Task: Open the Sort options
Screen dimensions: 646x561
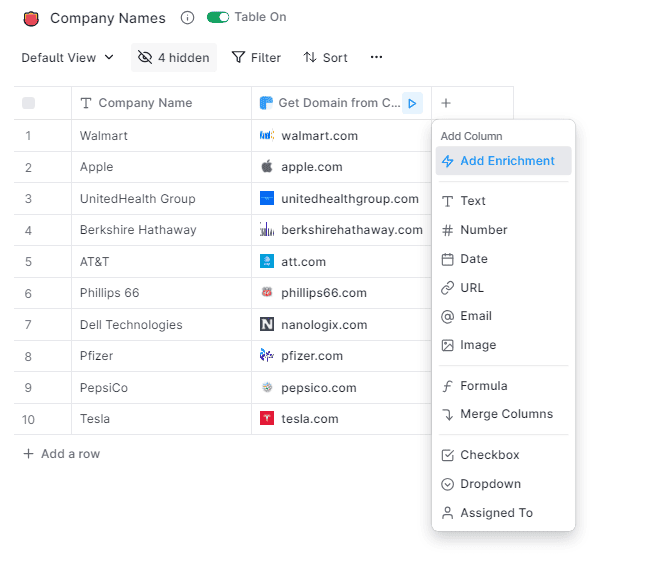Action: (x=325, y=58)
